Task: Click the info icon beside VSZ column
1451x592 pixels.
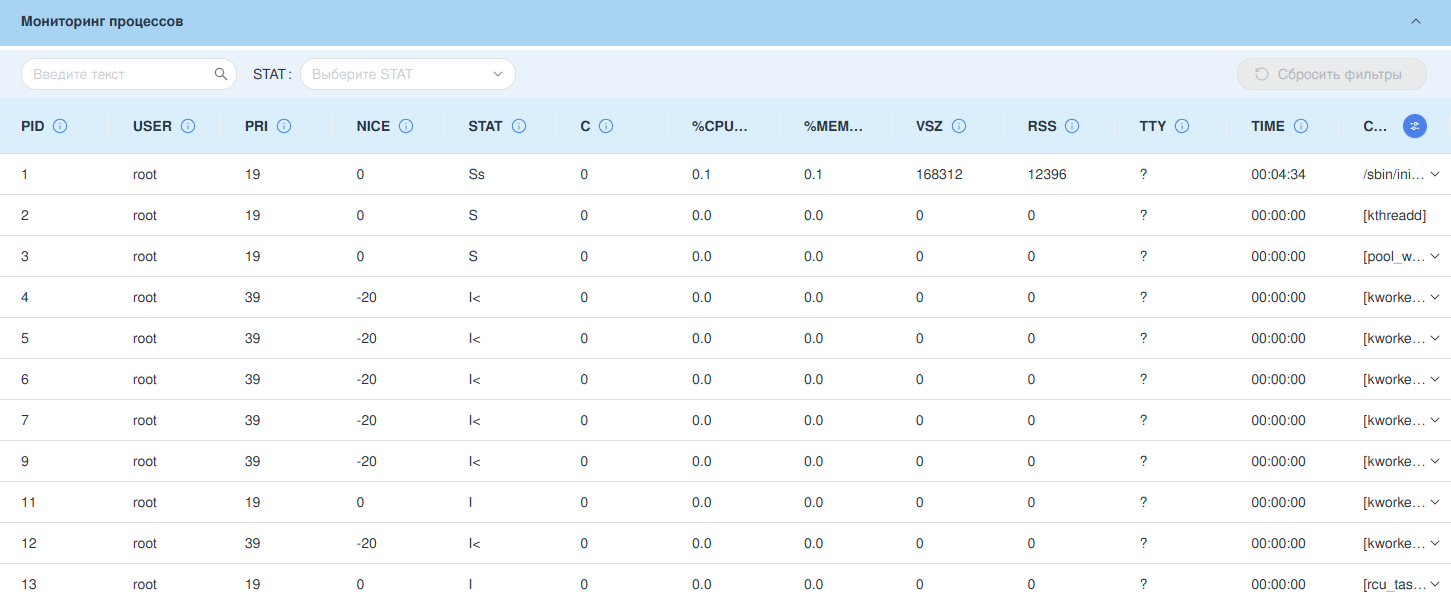Action: click(958, 126)
